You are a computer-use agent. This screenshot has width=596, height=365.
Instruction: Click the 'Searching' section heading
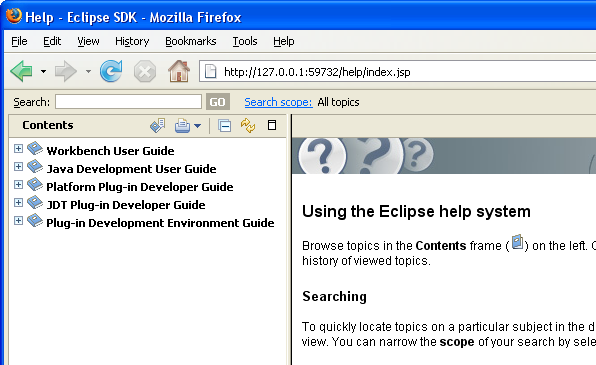click(334, 296)
